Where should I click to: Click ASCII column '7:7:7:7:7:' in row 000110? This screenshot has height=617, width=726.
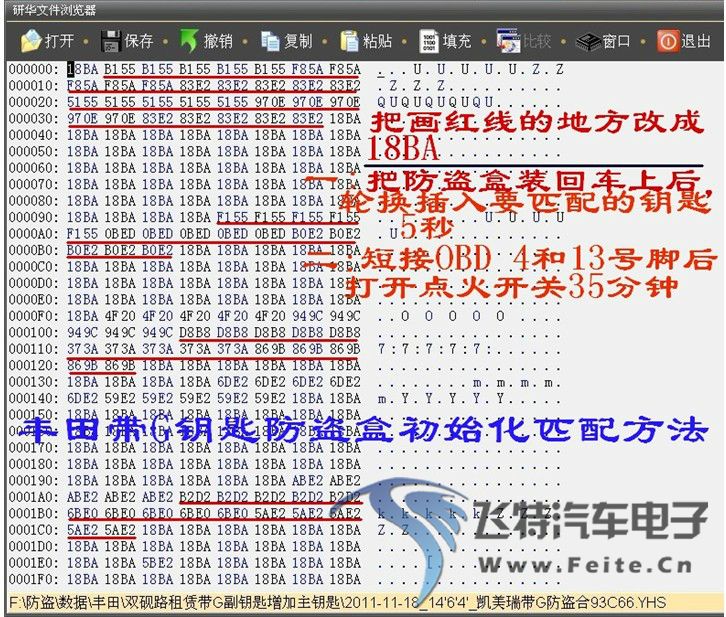pyautogui.click(x=436, y=349)
